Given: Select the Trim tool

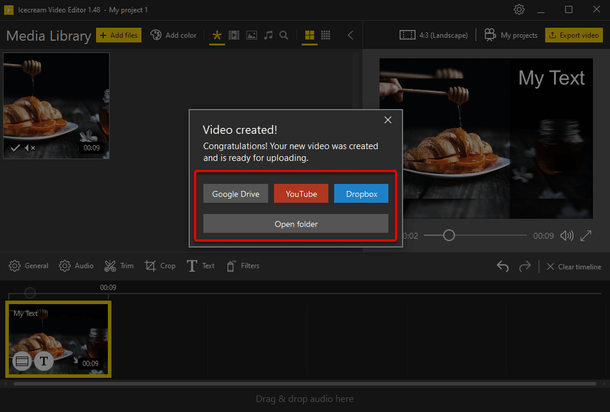Looking at the screenshot, I should pyautogui.click(x=119, y=266).
